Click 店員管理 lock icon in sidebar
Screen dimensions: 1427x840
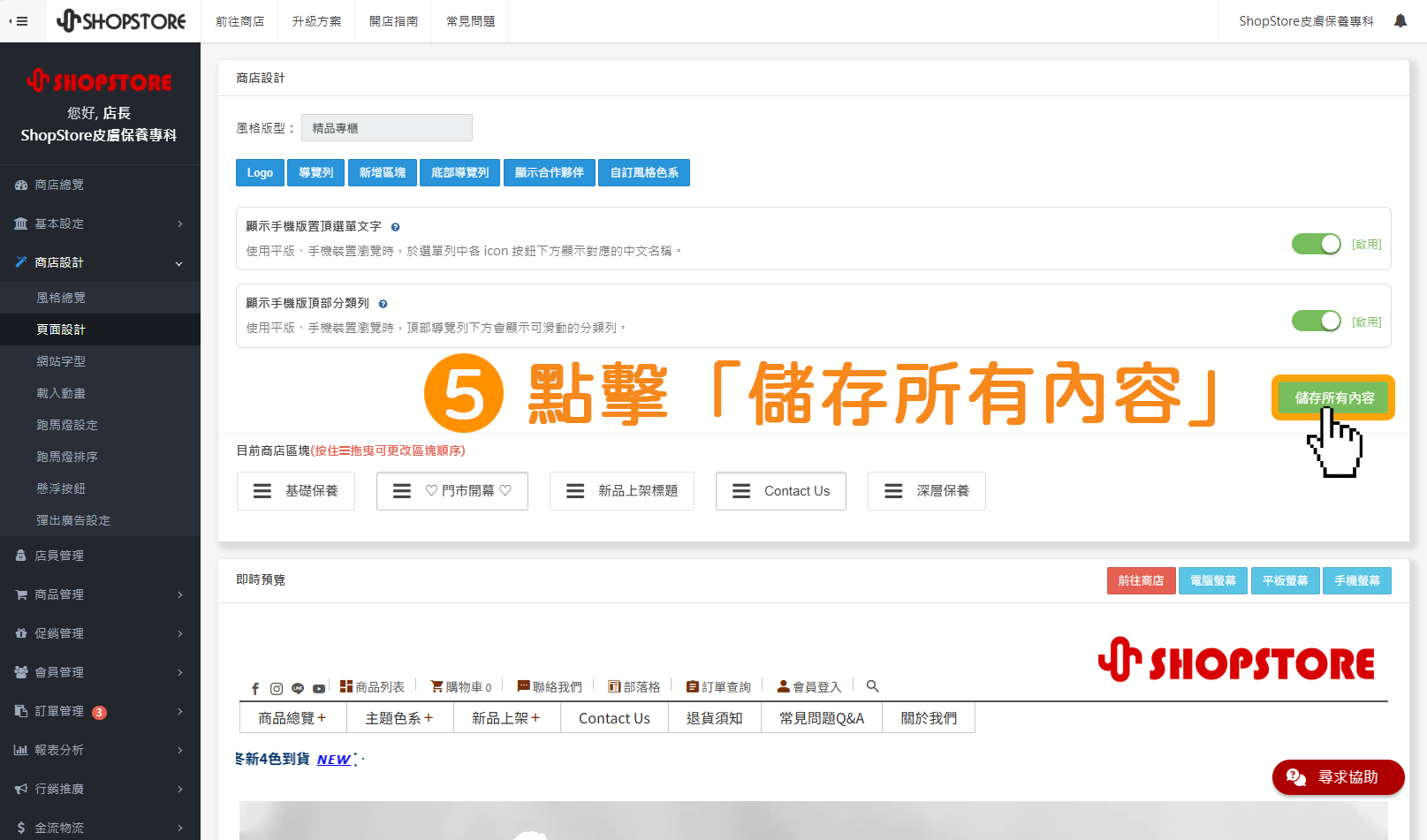(x=21, y=556)
